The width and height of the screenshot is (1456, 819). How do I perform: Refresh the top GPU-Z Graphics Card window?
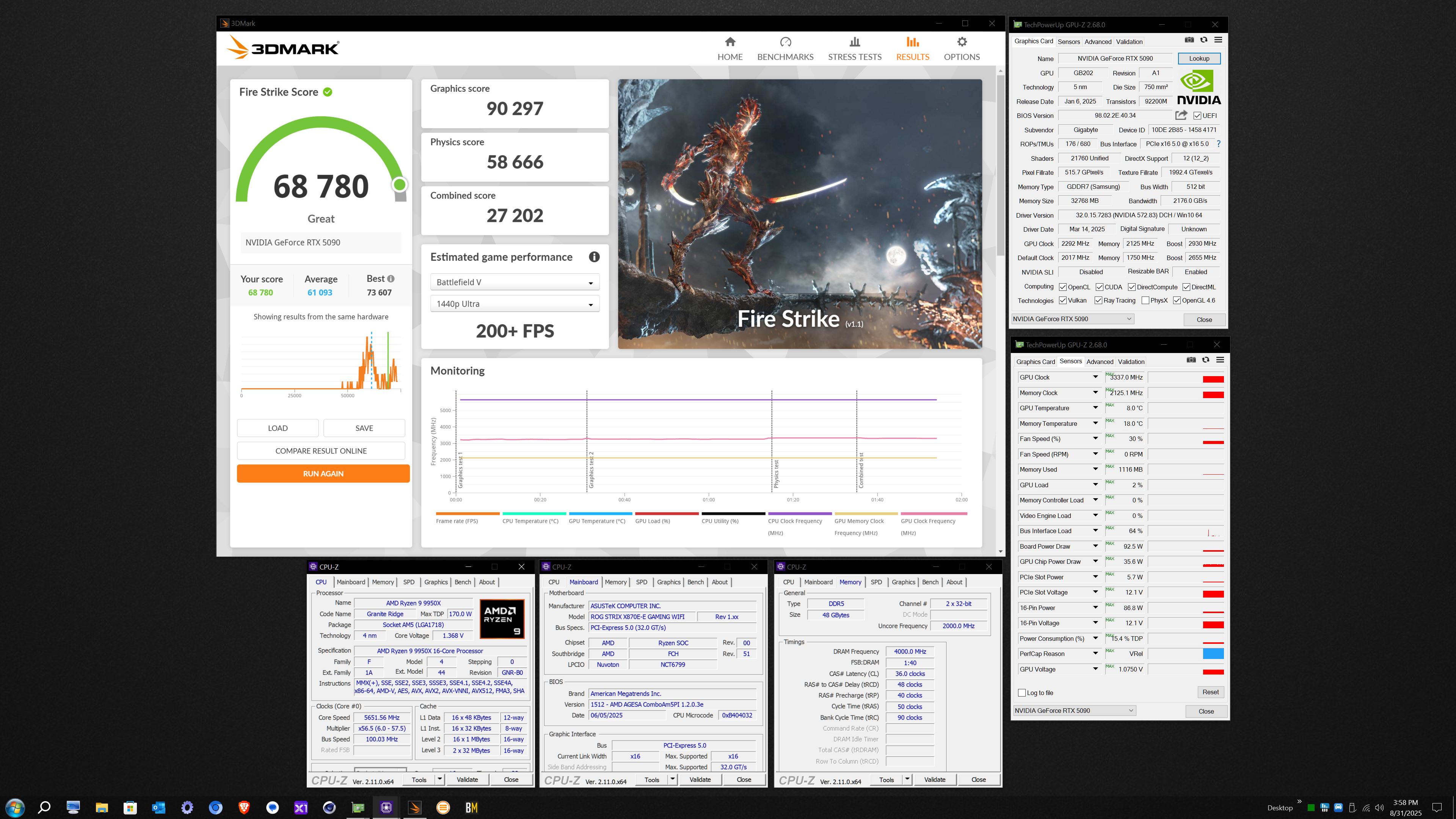1204,40
